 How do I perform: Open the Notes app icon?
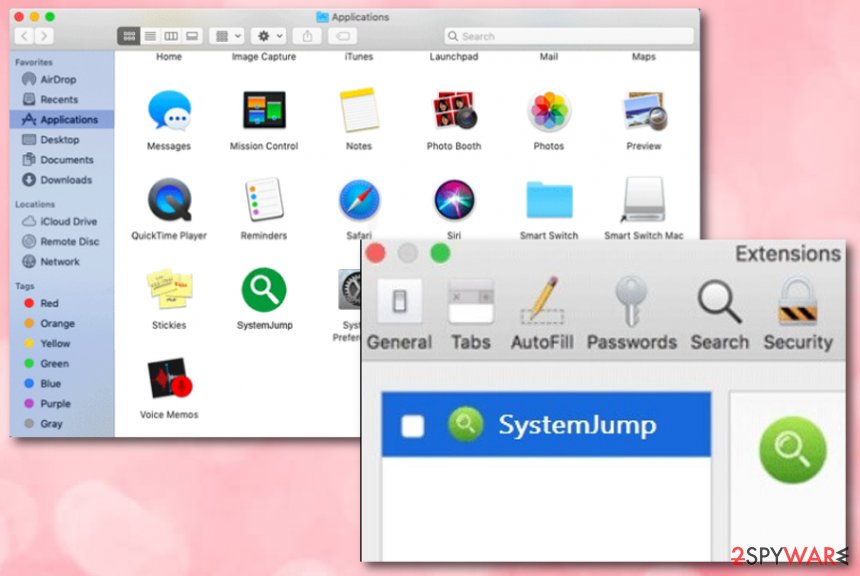pyautogui.click(x=359, y=110)
